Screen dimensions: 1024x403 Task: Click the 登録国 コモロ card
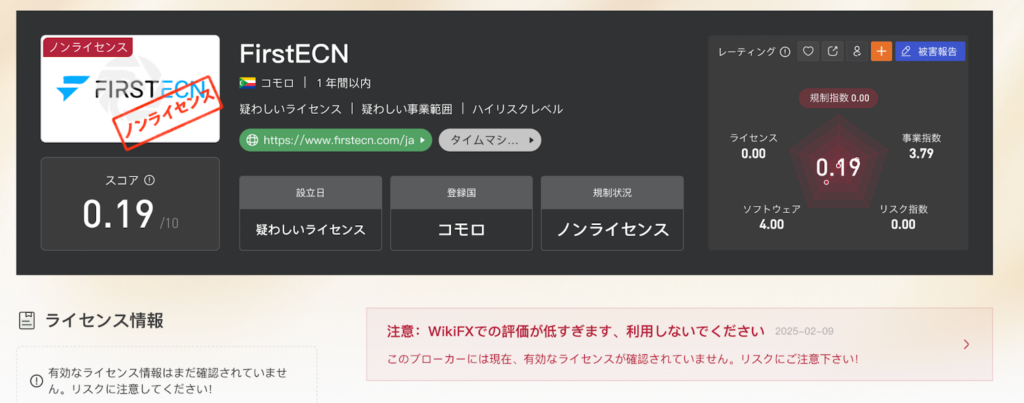tap(461, 213)
